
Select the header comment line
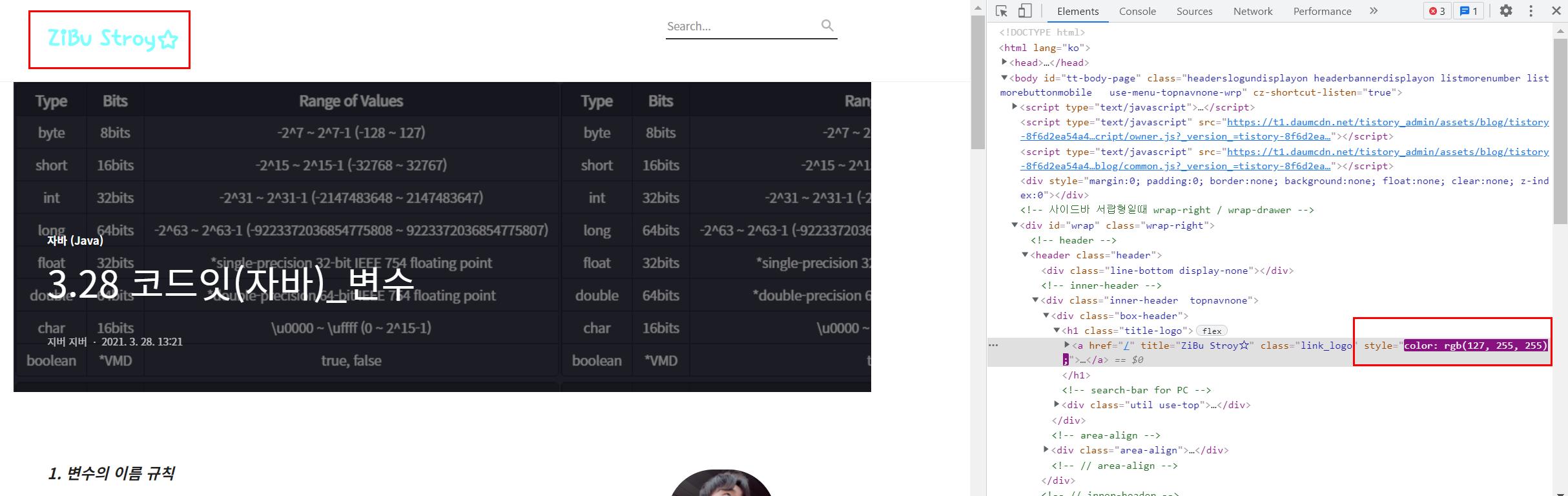pyautogui.click(x=1073, y=240)
